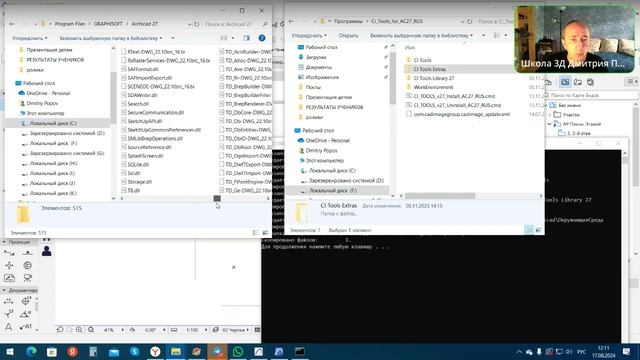Switch CI_Tools explorer to details view
This screenshot has width=640, height=360.
(x=529, y=230)
